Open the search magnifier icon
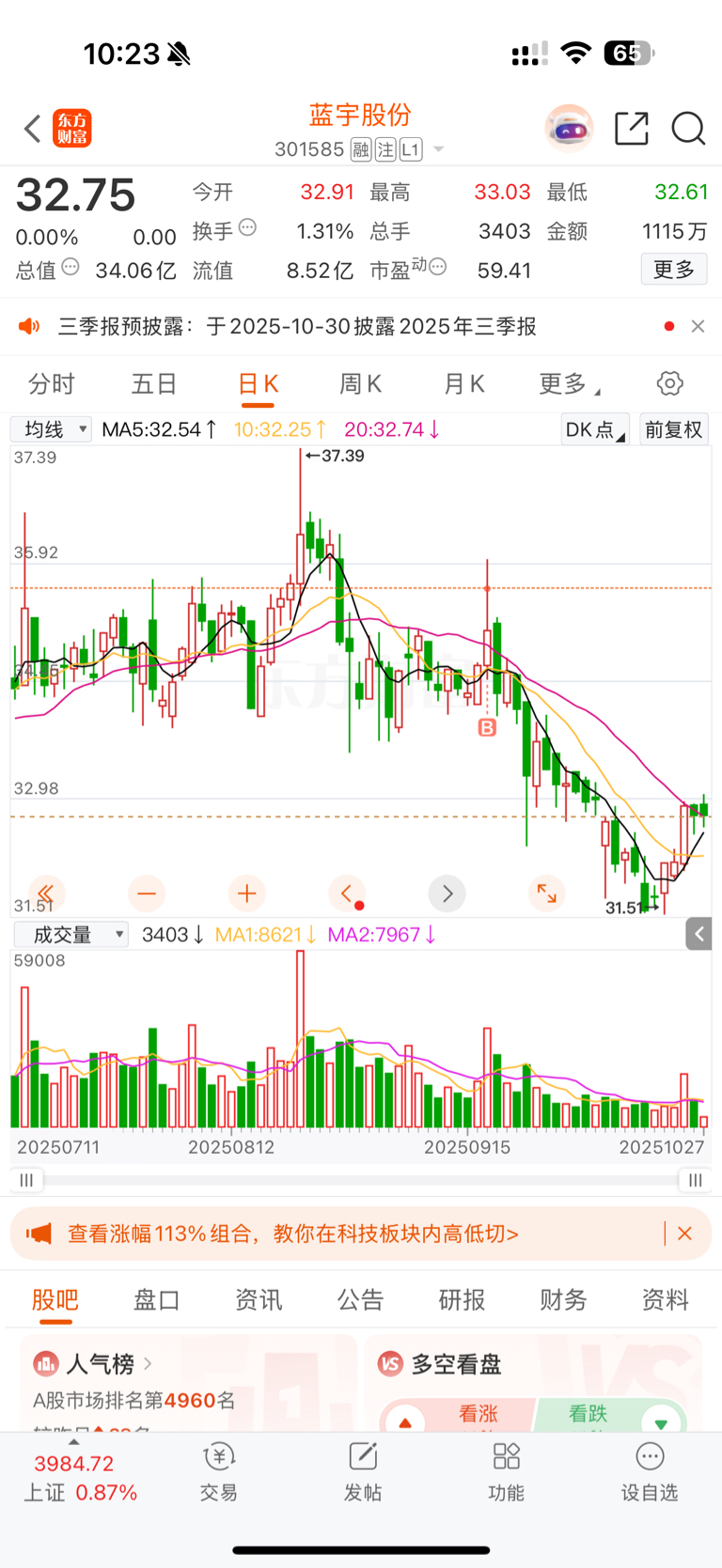Viewport: 722px width, 1568px height. [x=688, y=129]
